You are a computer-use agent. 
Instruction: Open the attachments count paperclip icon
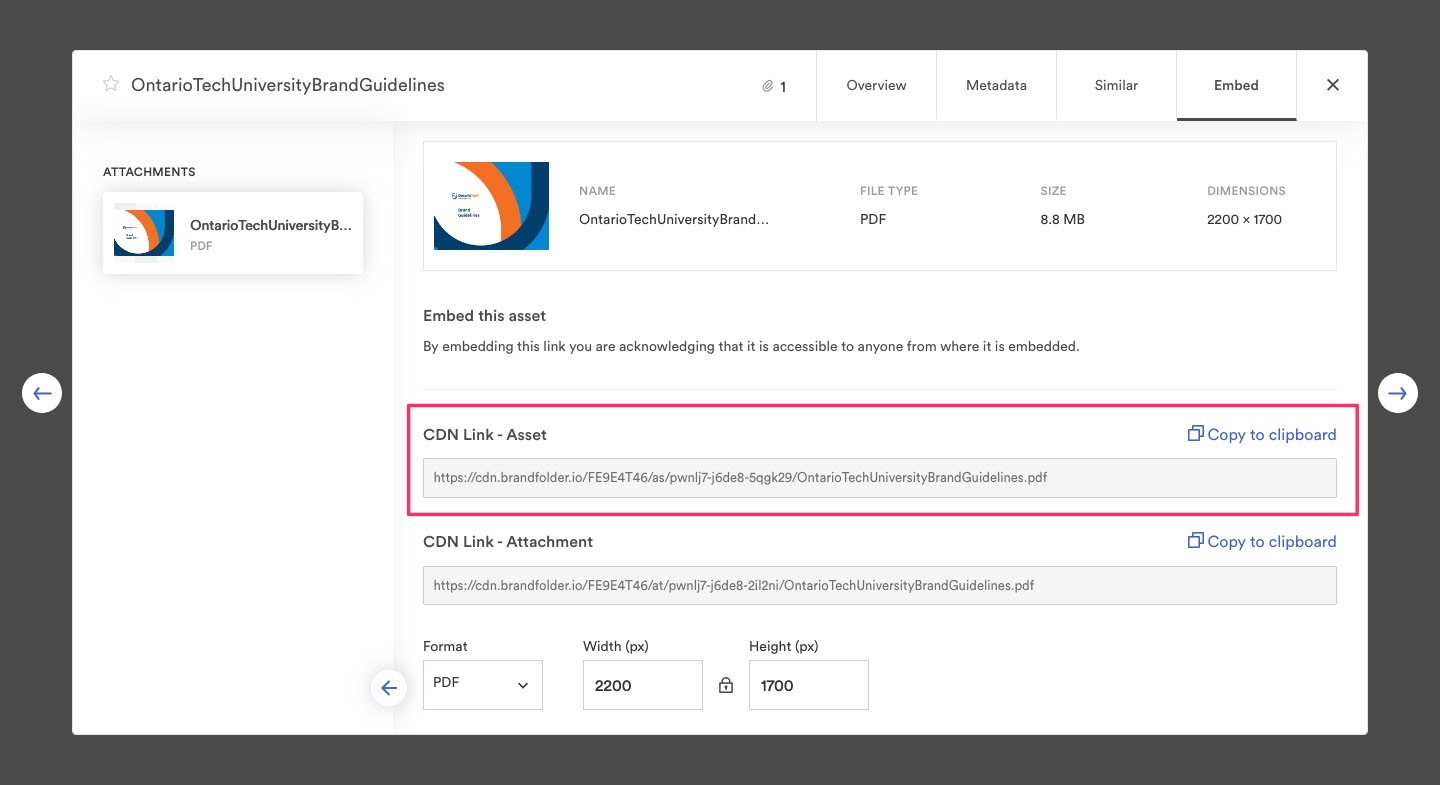tap(768, 86)
